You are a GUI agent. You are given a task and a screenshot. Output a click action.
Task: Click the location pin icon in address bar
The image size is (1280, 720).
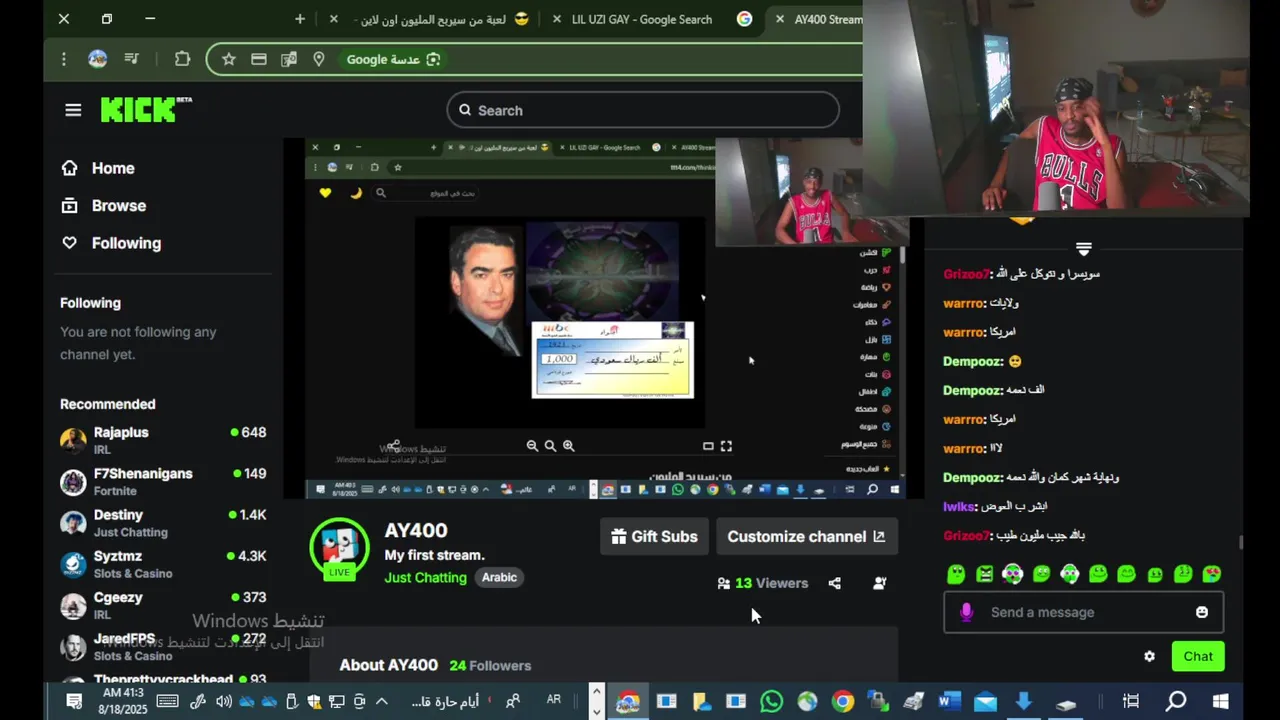pos(319,59)
